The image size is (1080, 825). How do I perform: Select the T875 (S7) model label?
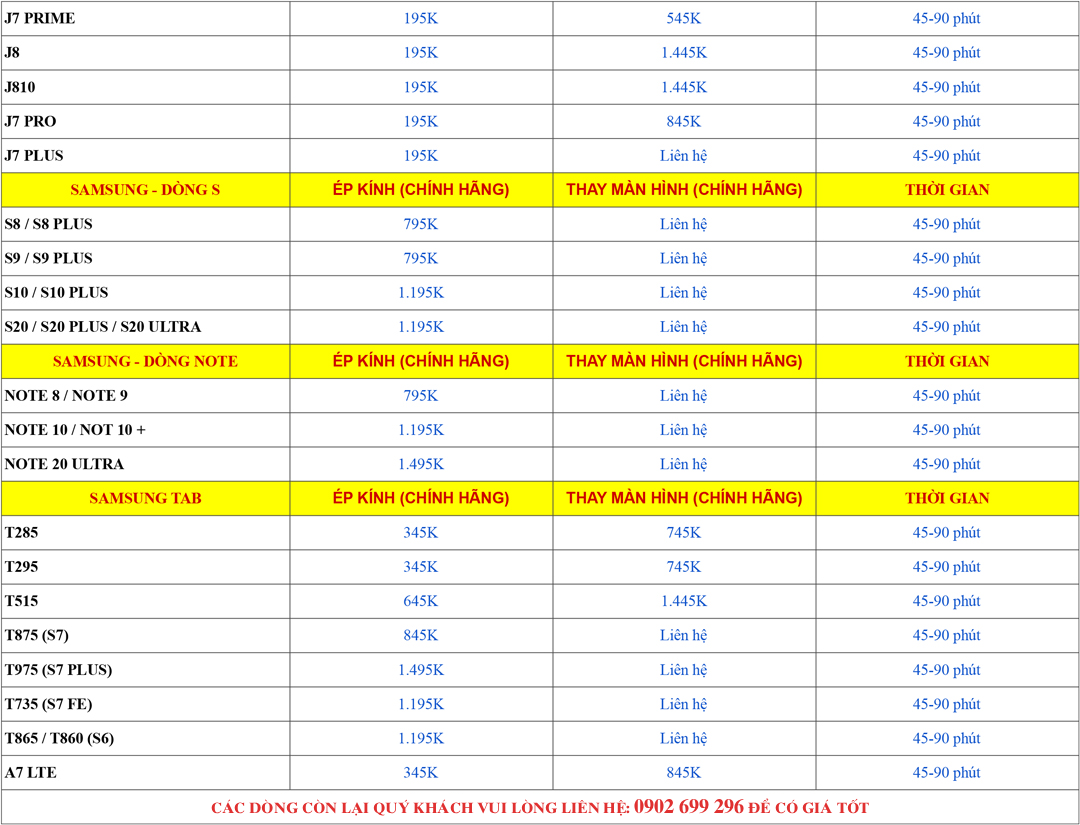(37, 636)
